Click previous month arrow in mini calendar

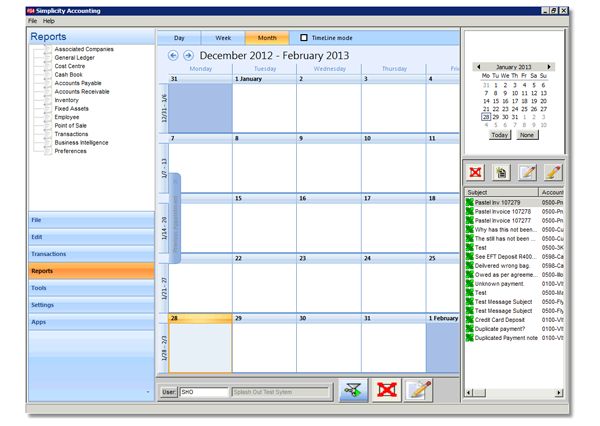(x=478, y=67)
